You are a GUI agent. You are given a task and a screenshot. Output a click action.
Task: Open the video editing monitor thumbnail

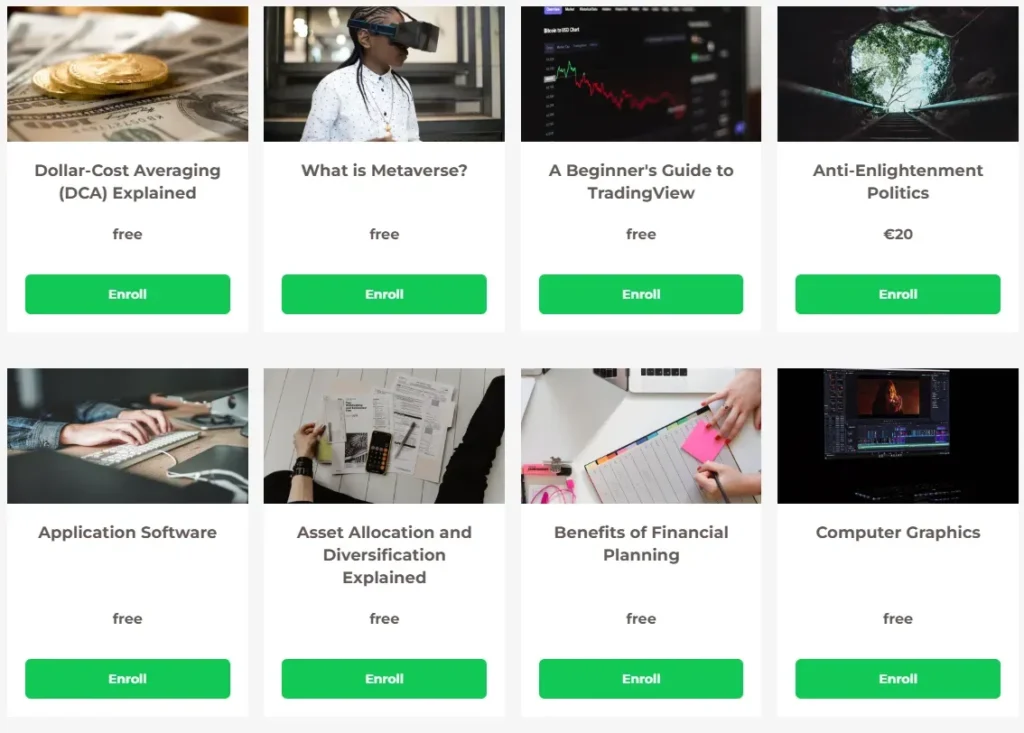click(898, 436)
